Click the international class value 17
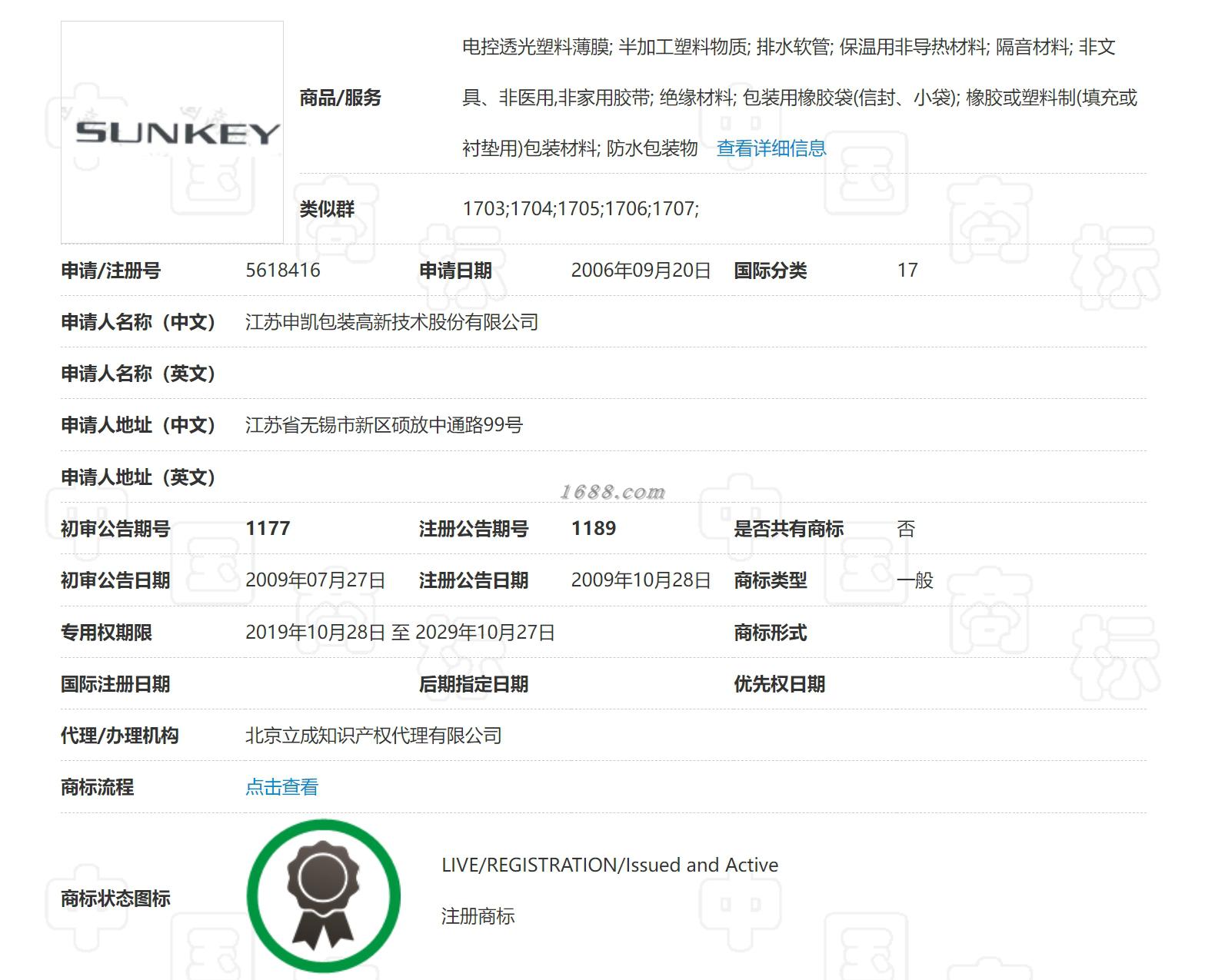 click(x=907, y=271)
